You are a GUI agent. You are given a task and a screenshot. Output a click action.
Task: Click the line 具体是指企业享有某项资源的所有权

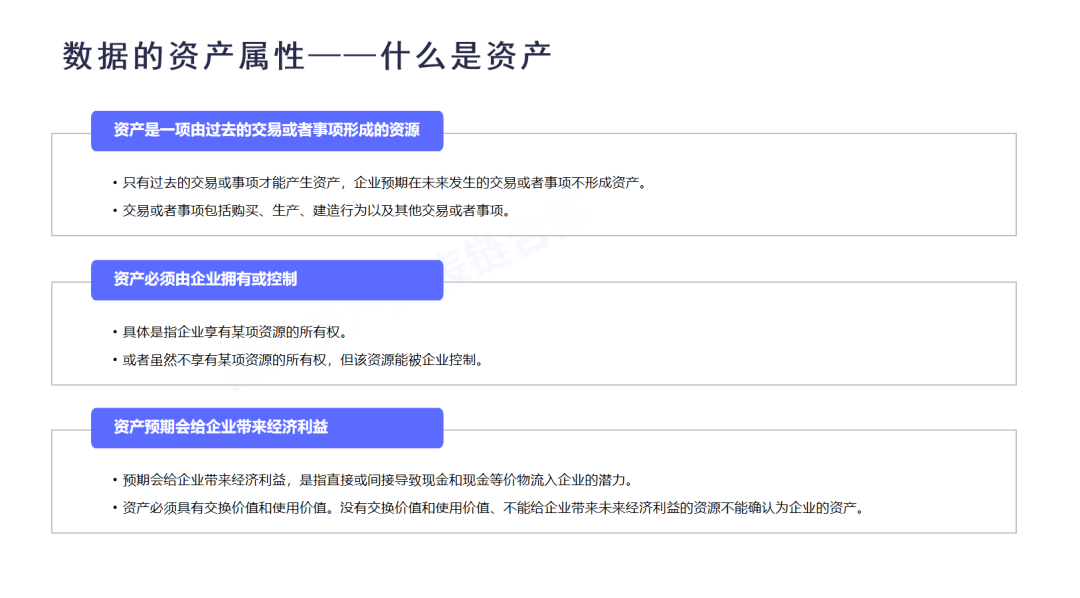(235, 332)
